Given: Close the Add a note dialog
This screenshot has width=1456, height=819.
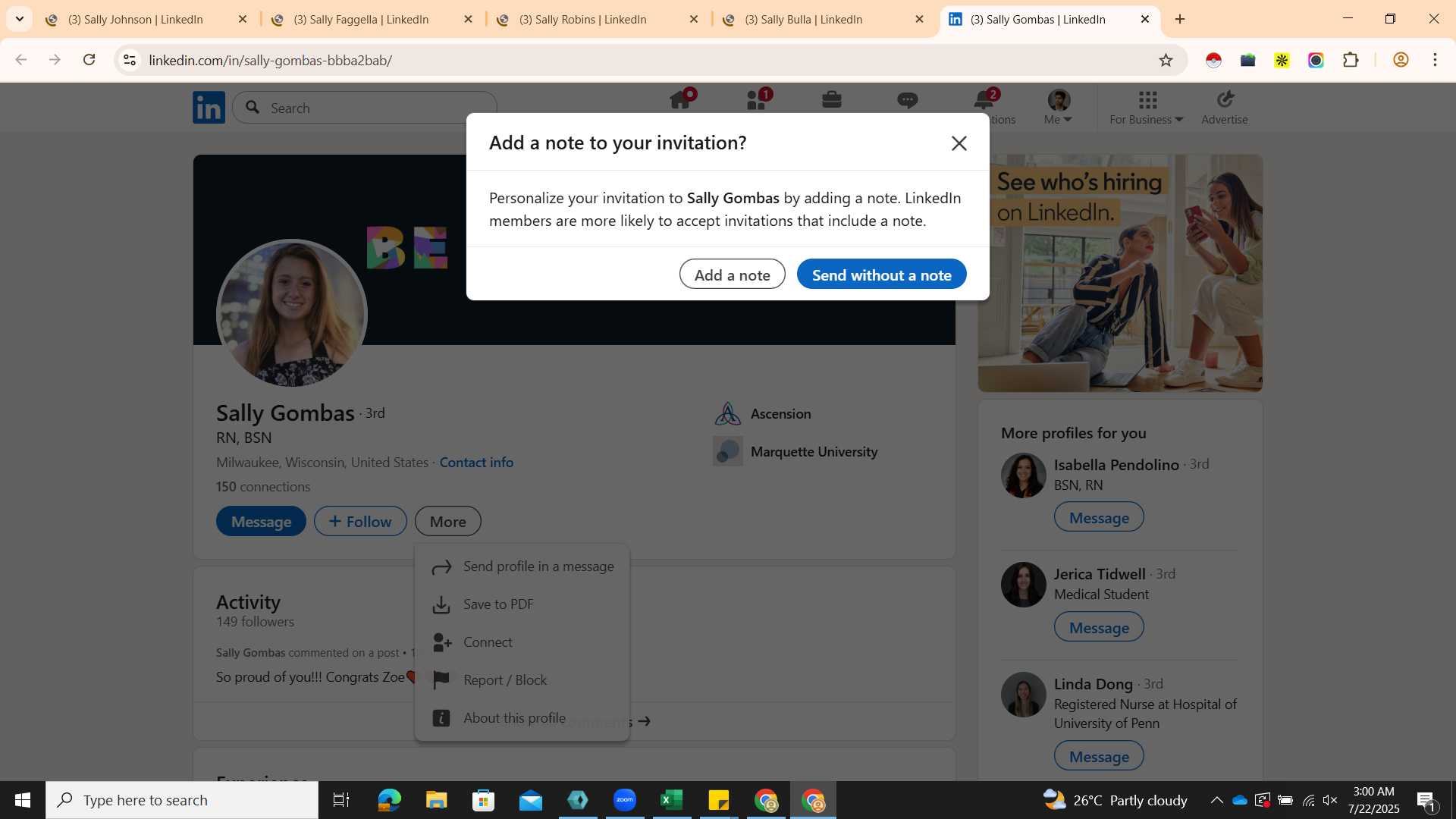Looking at the screenshot, I should (x=959, y=143).
